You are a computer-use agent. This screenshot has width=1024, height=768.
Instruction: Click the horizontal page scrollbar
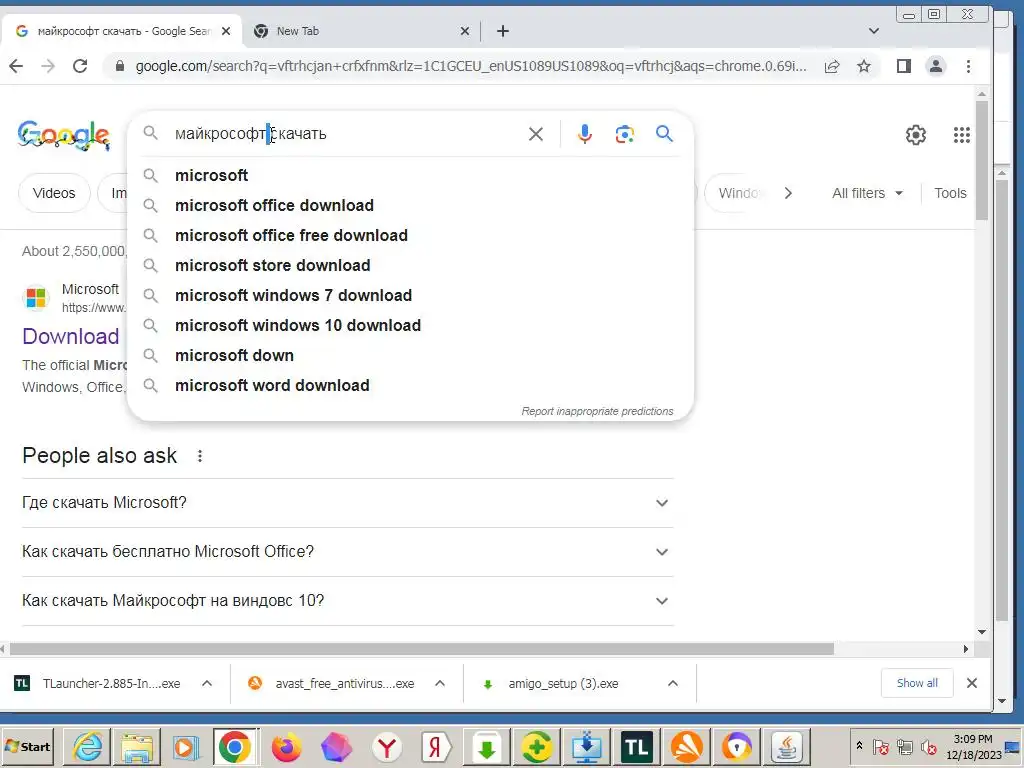[x=422, y=649]
